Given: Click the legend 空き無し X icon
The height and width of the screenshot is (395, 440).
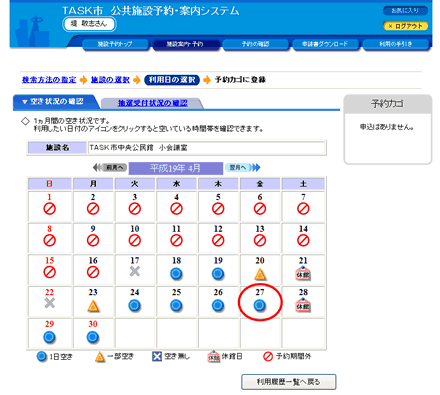Looking at the screenshot, I should click(157, 356).
